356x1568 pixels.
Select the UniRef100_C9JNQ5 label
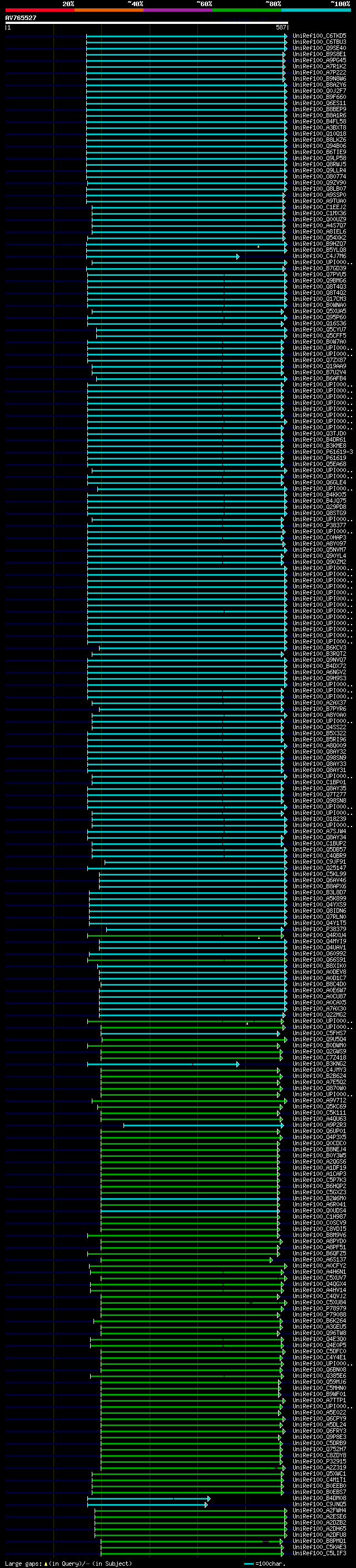(x=319, y=1503)
